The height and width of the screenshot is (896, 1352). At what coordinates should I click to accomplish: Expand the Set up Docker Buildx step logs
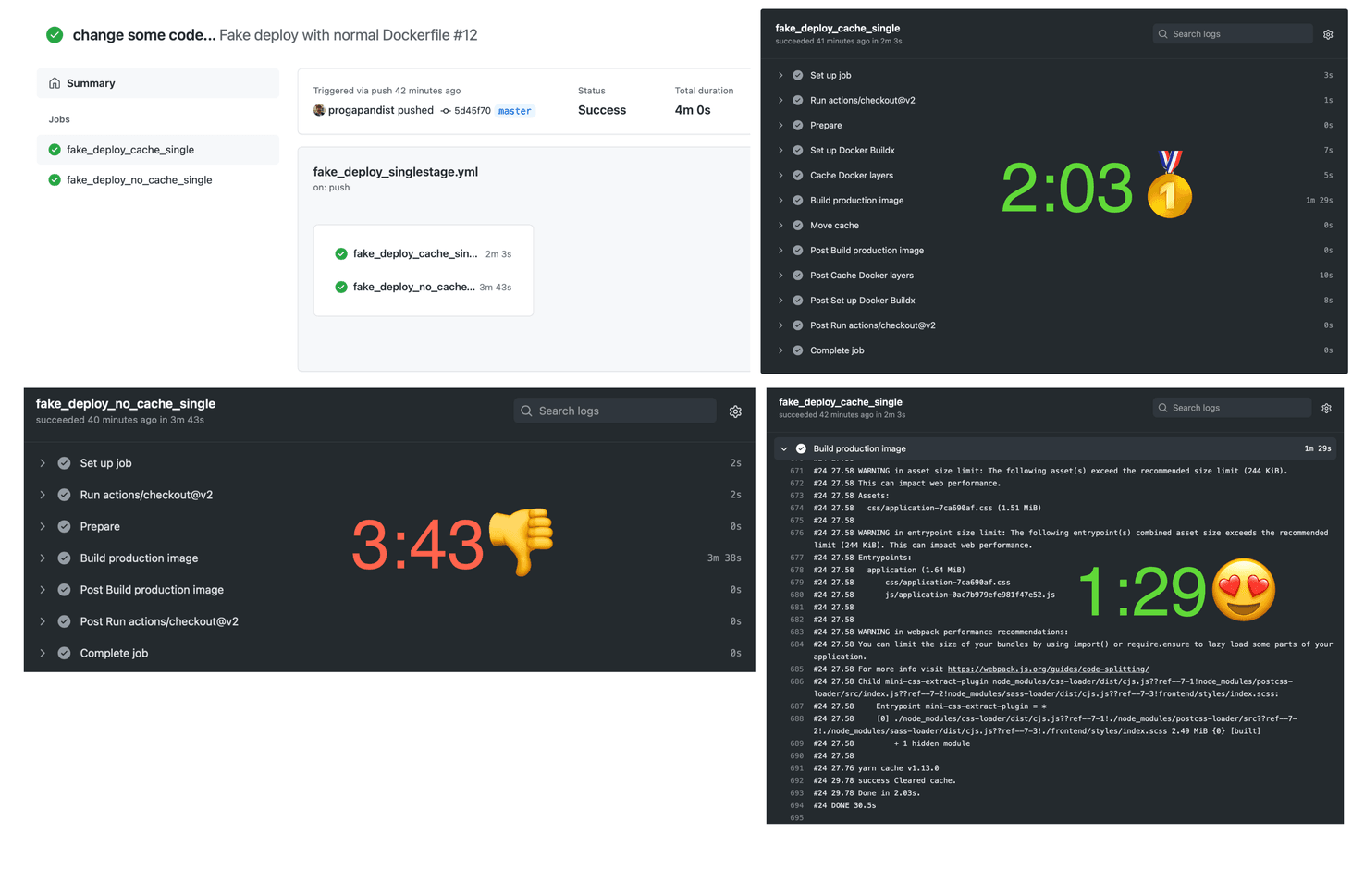coord(781,150)
